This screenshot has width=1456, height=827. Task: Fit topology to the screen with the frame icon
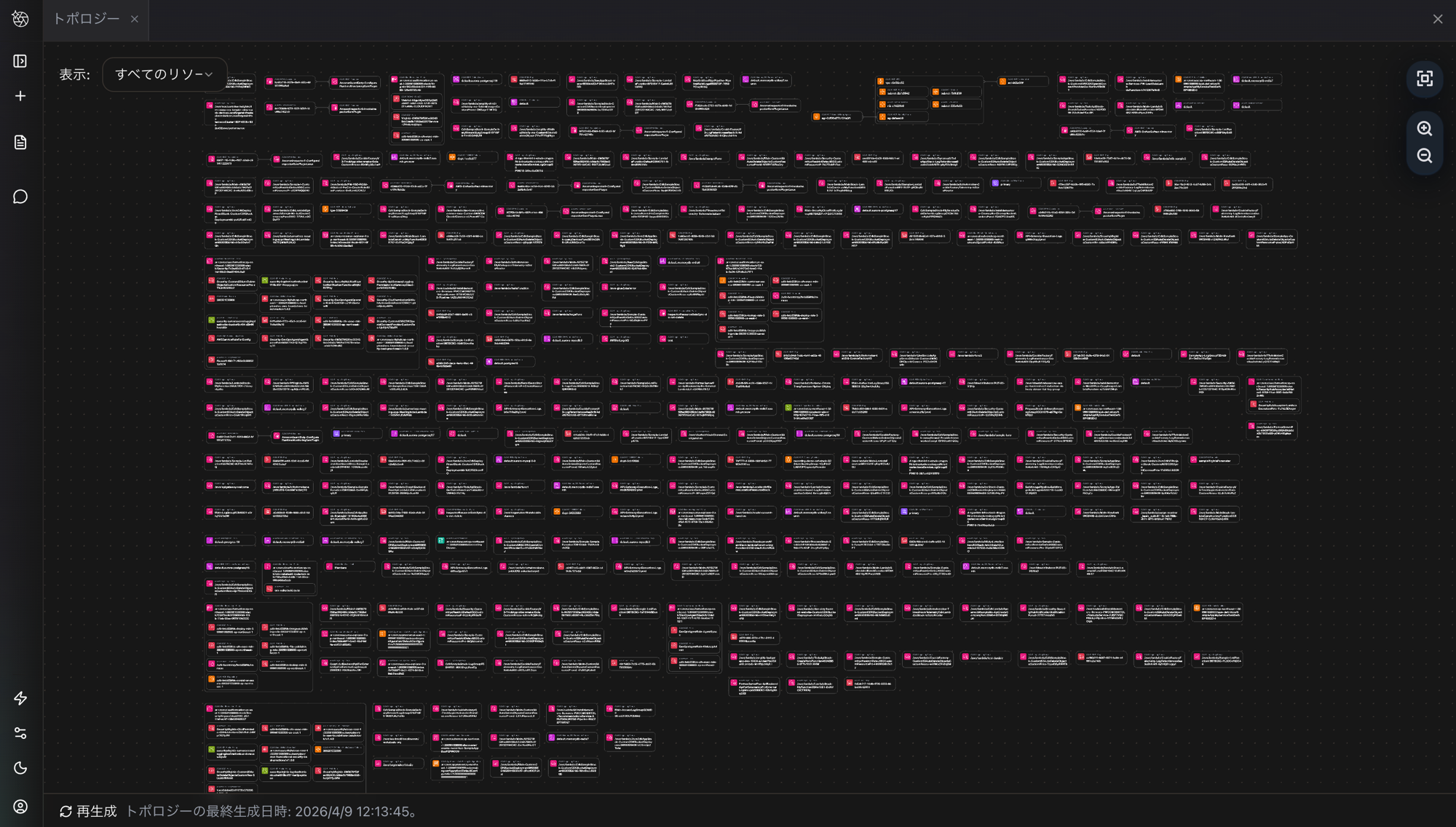1425,79
